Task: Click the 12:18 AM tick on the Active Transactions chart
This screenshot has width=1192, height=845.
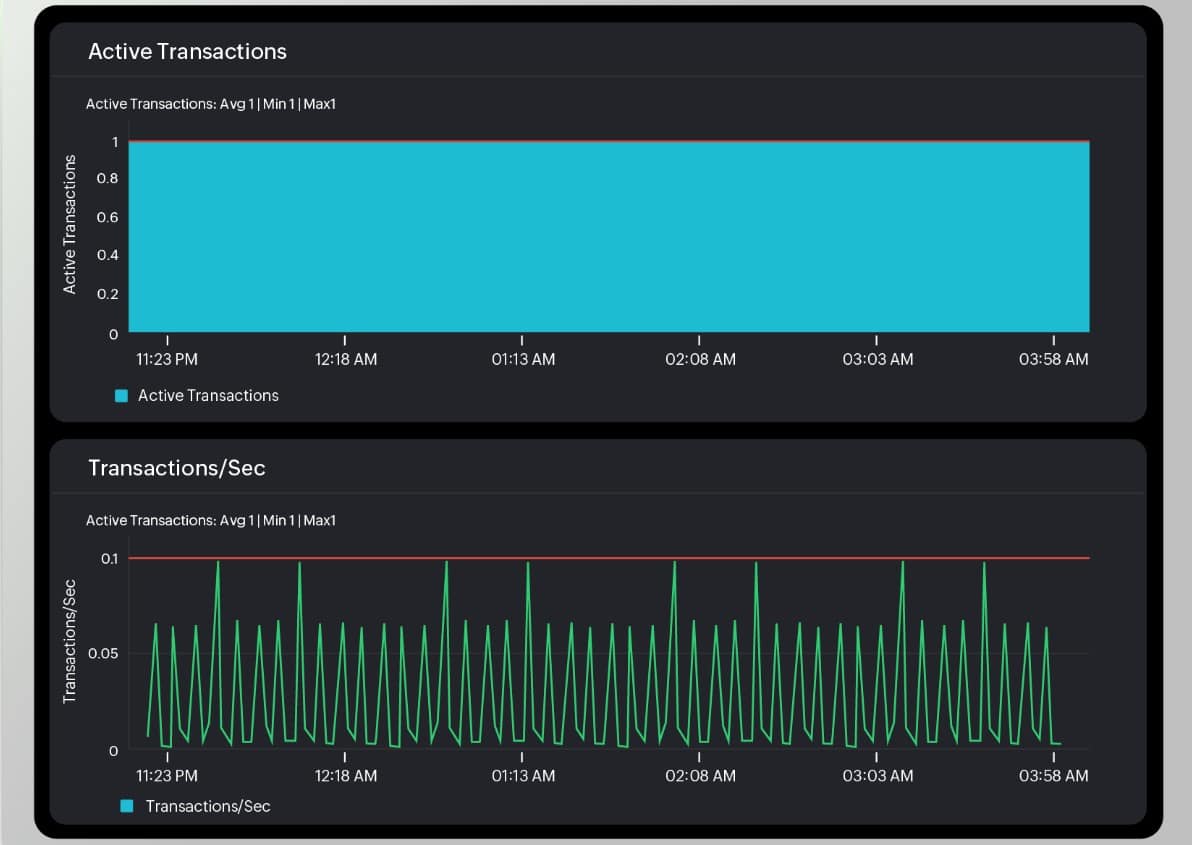Action: coord(346,359)
